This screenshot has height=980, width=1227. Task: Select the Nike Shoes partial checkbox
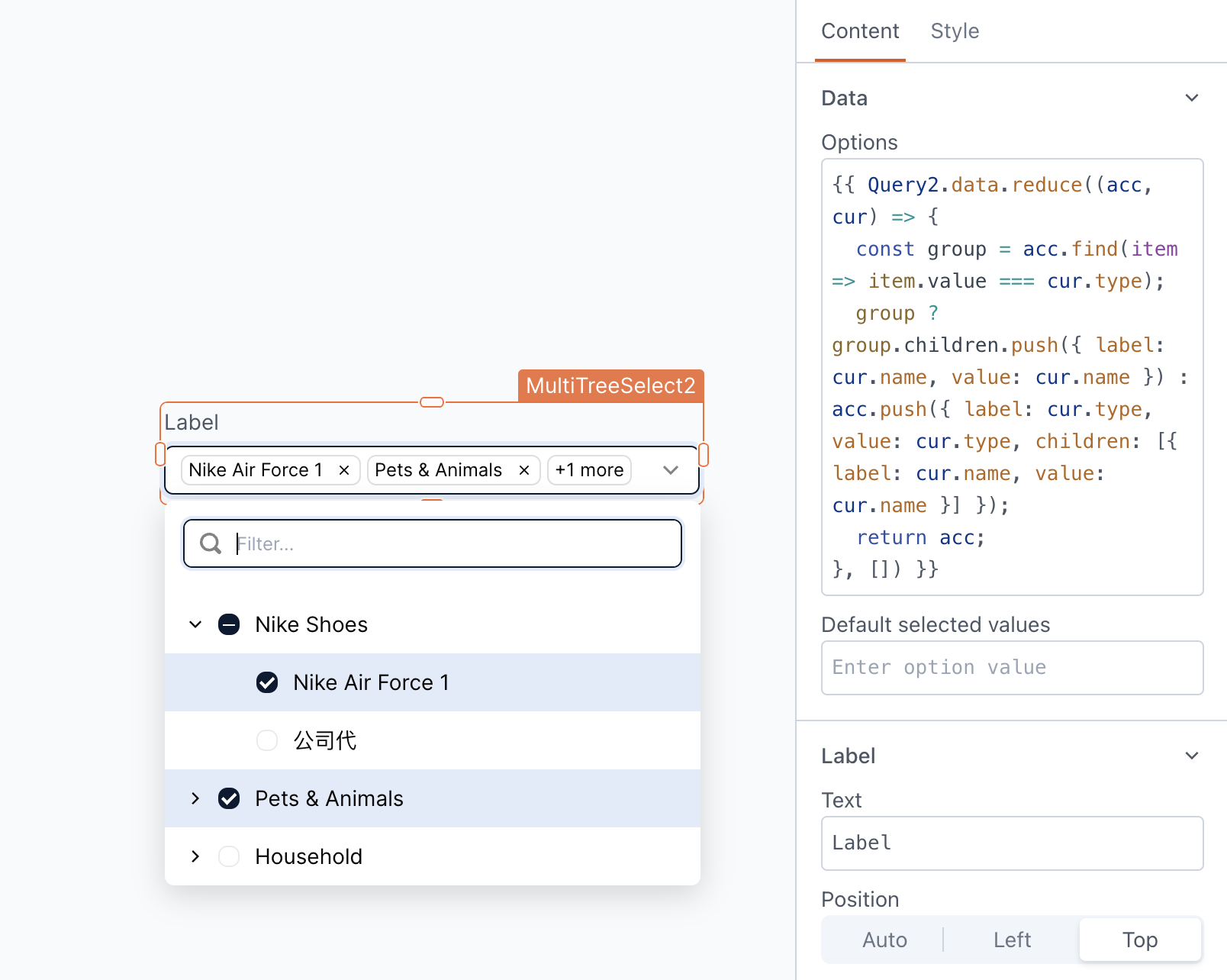point(229,624)
